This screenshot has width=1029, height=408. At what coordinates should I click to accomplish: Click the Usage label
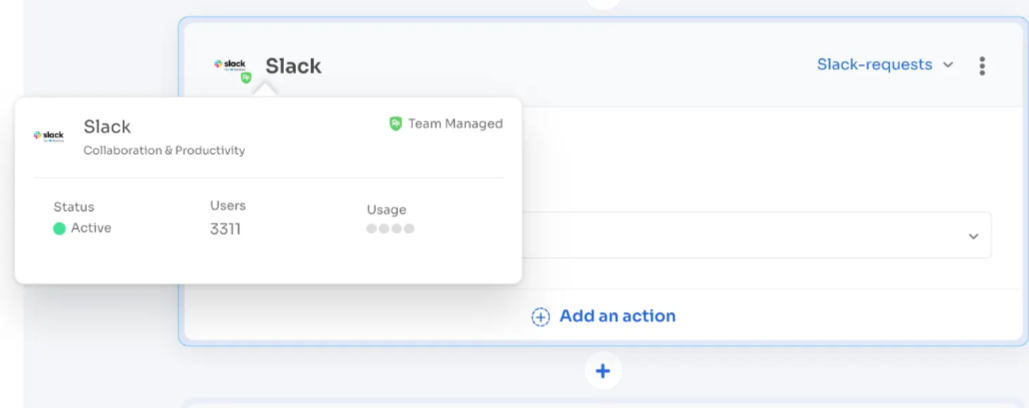point(387,210)
